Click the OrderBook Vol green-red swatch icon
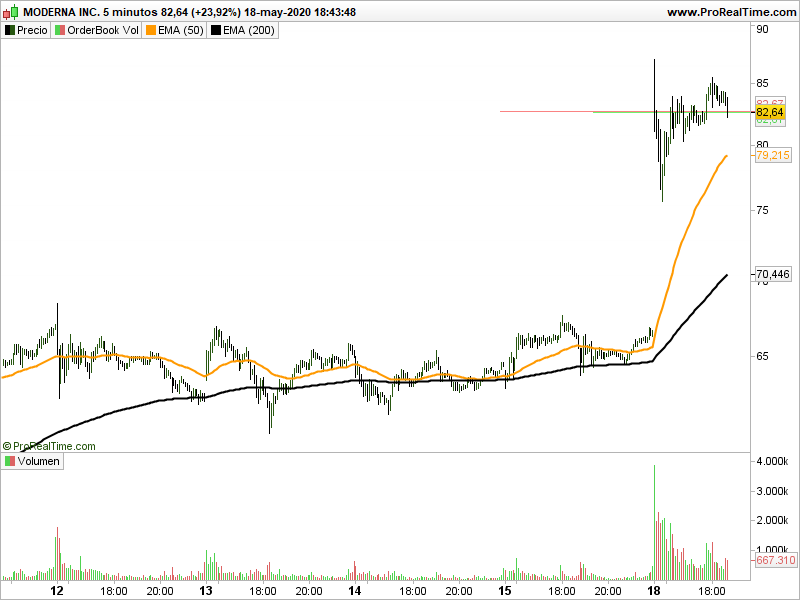Image resolution: width=800 pixels, height=600 pixels. [60, 31]
